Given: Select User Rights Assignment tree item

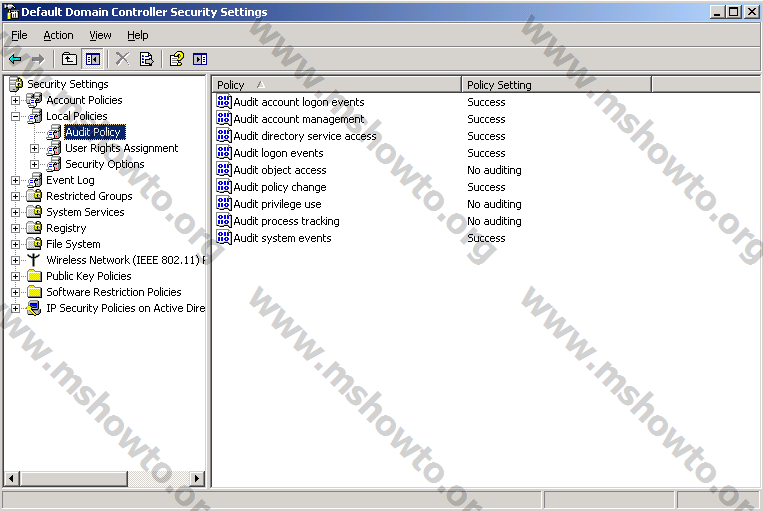Looking at the screenshot, I should click(122, 148).
